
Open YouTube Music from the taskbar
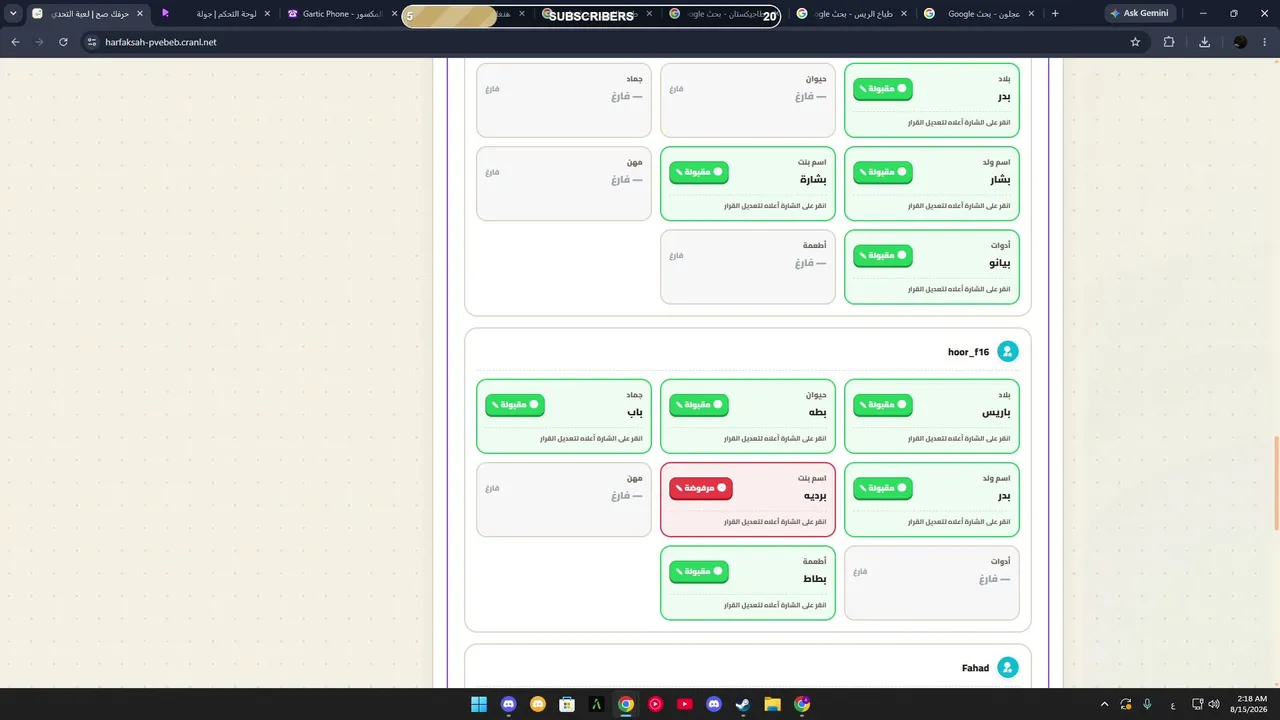[x=655, y=704]
